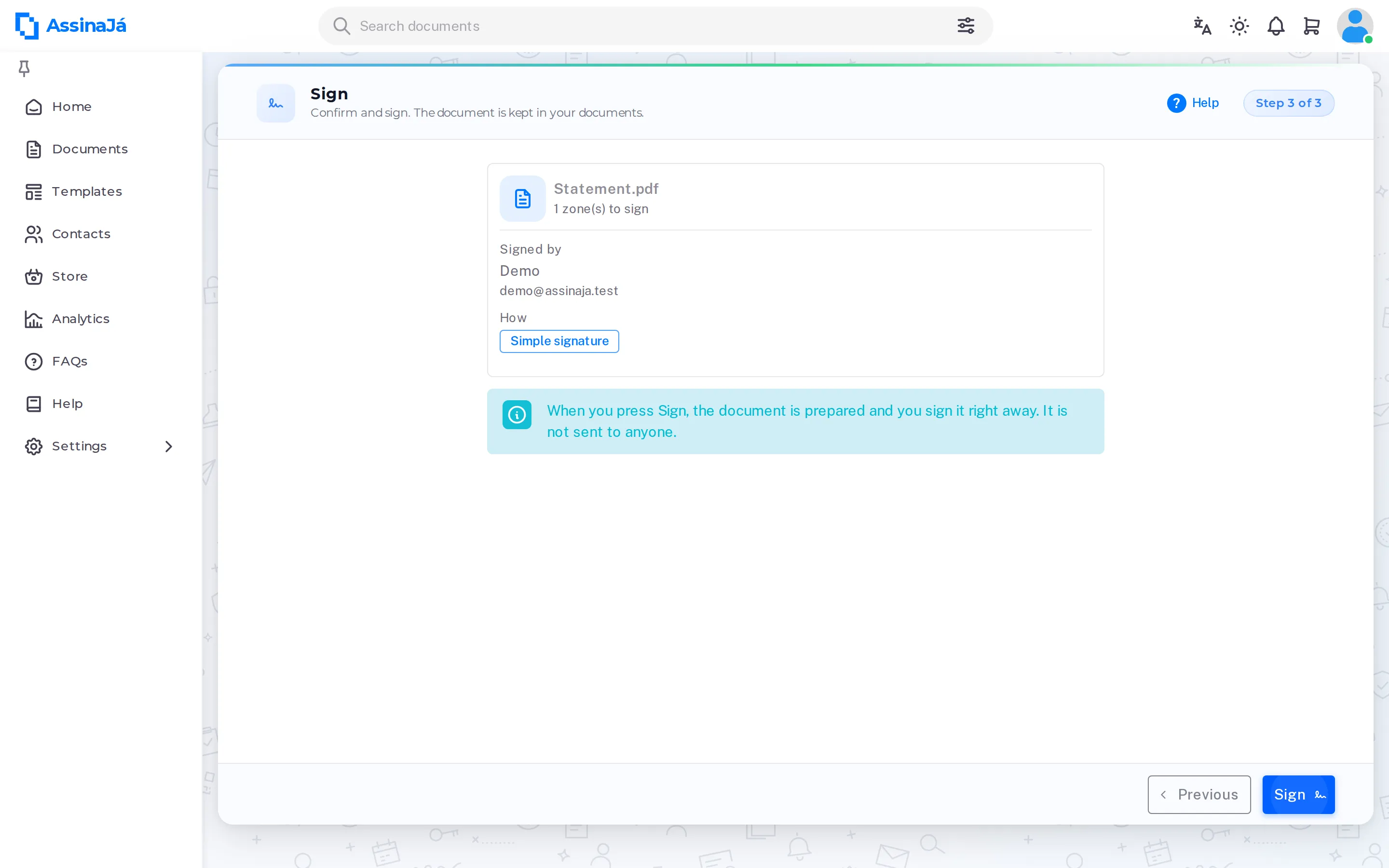Open the user avatar menu
The width and height of the screenshot is (1389, 868).
point(1355,26)
